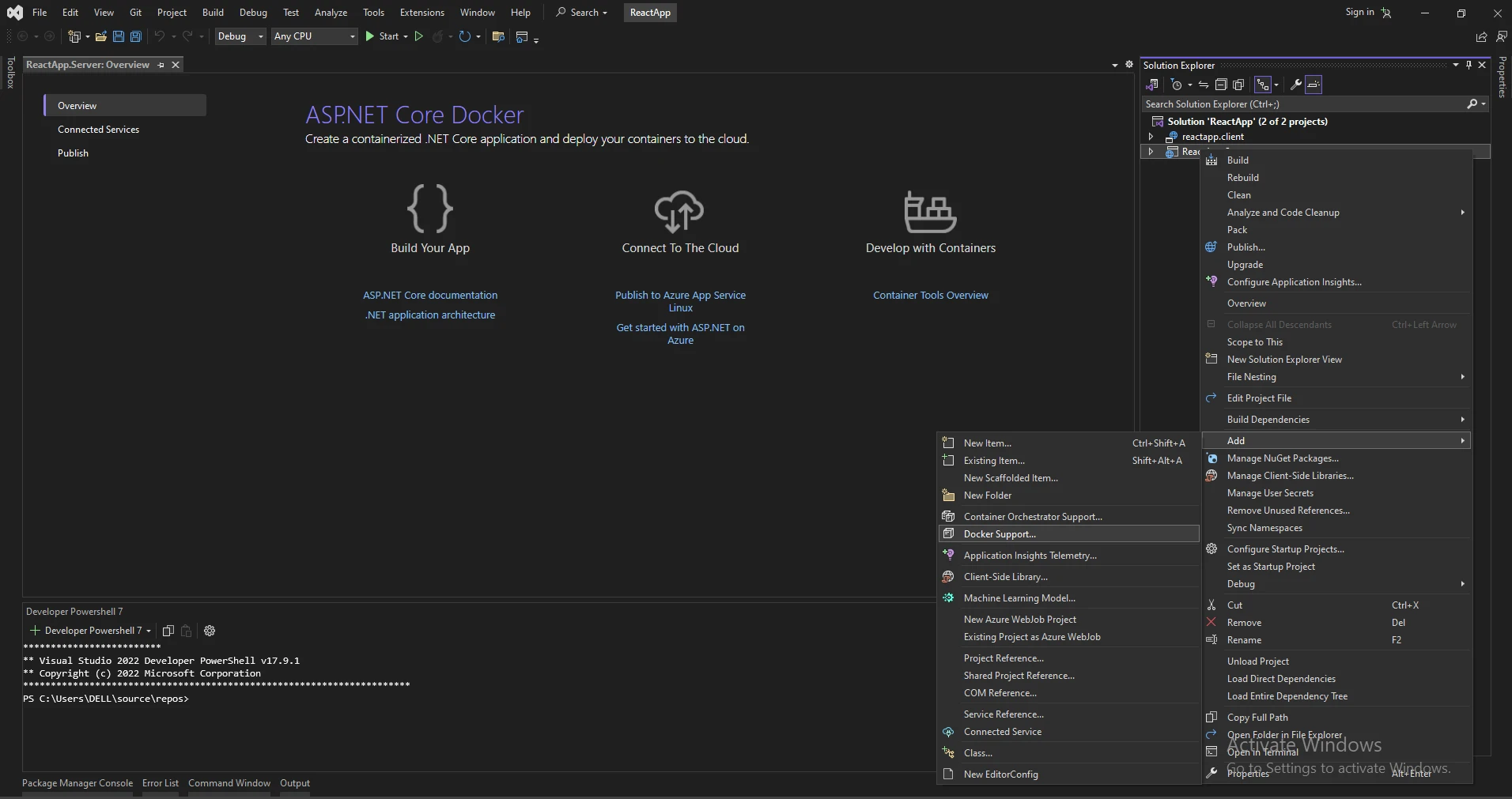Select Solution 'ReactApp' root tree node
1512x799 pixels.
[x=1247, y=122]
